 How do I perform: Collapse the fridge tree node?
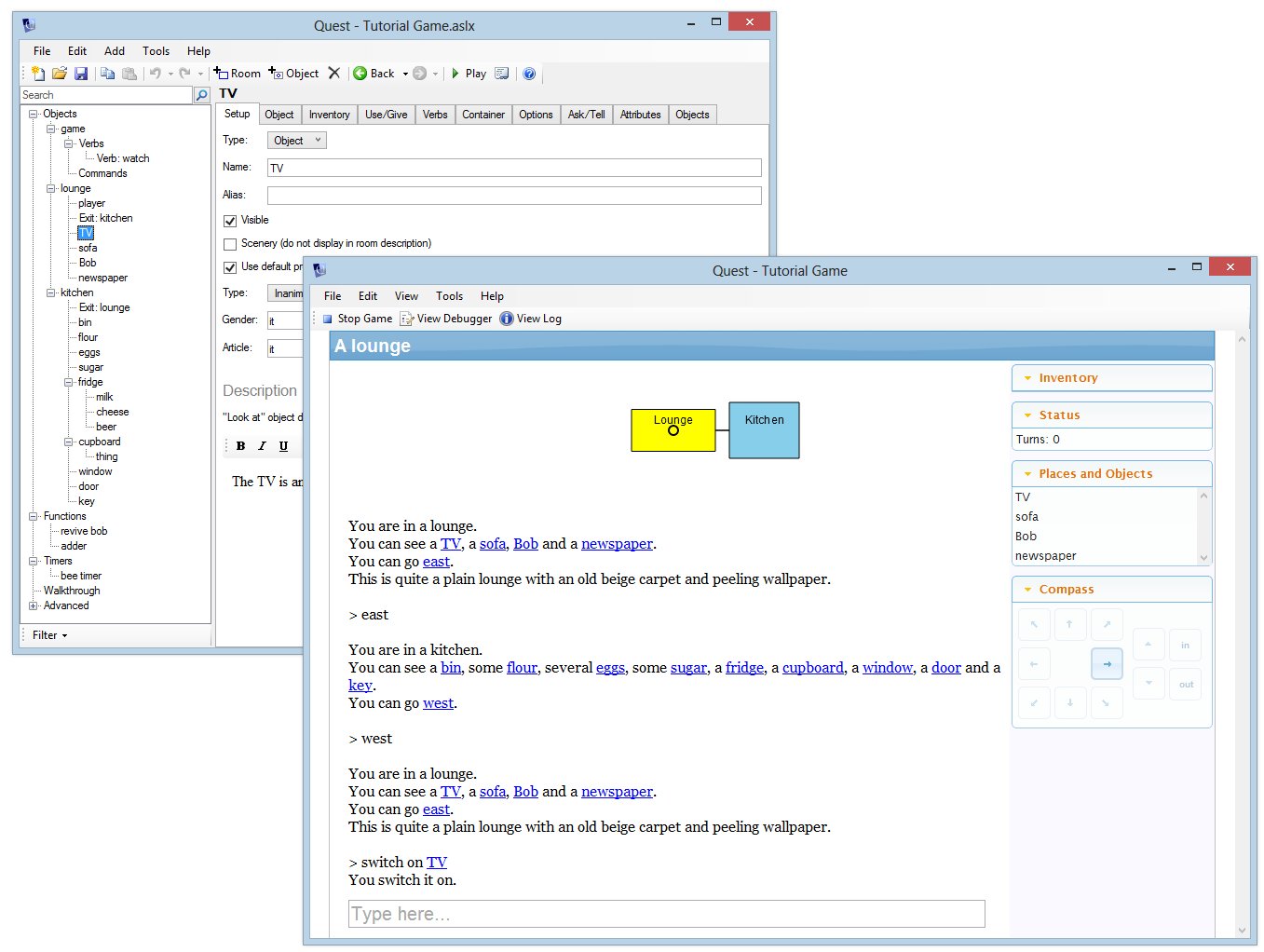click(x=69, y=382)
